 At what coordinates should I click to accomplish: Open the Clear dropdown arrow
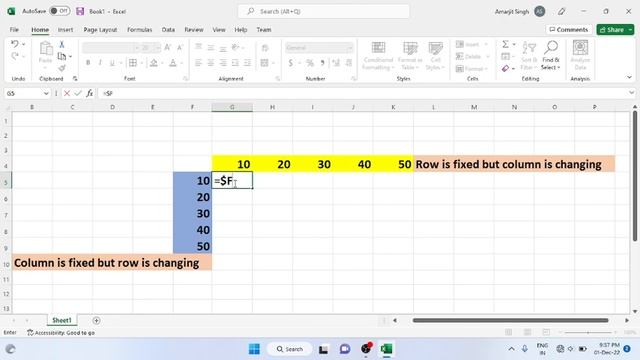pyautogui.click(x=513, y=69)
